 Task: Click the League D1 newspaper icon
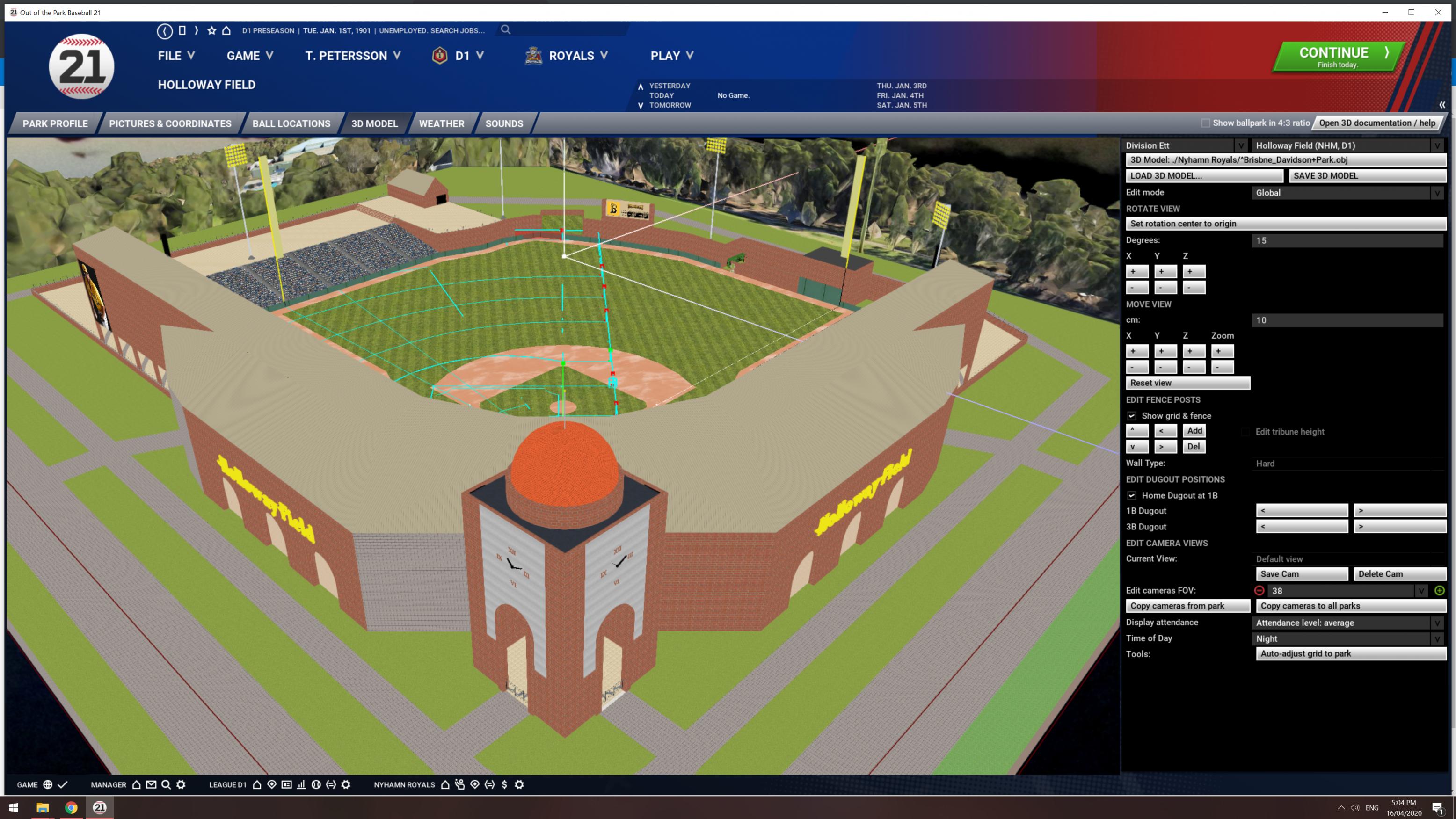(x=286, y=784)
